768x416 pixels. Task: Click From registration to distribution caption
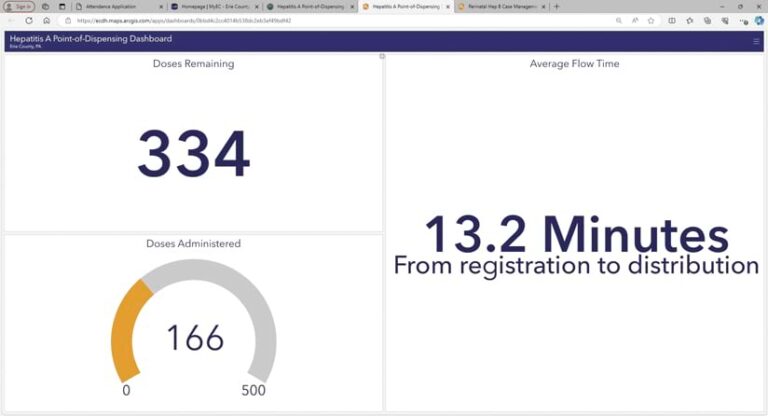pos(576,266)
